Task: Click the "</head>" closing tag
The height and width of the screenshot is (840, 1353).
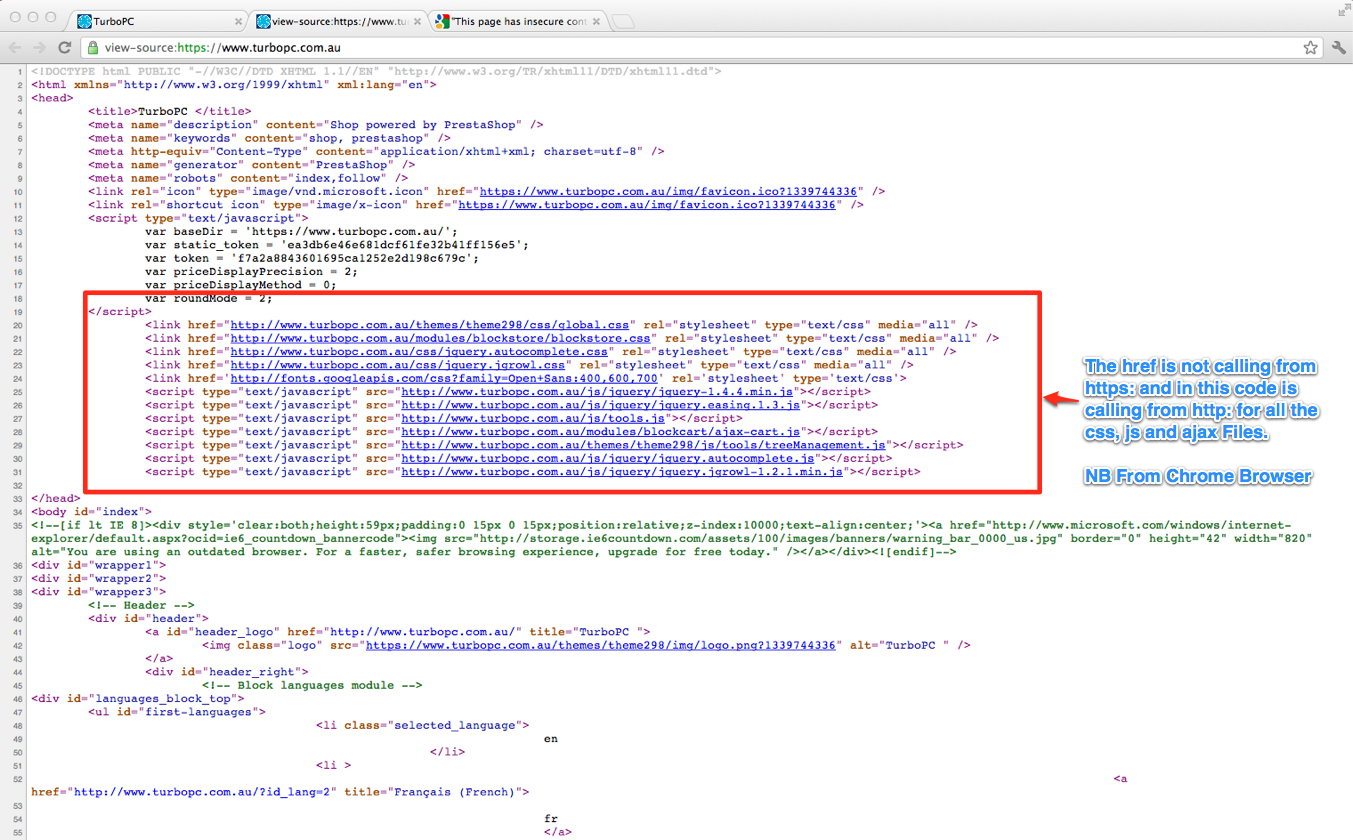Action: [56, 498]
